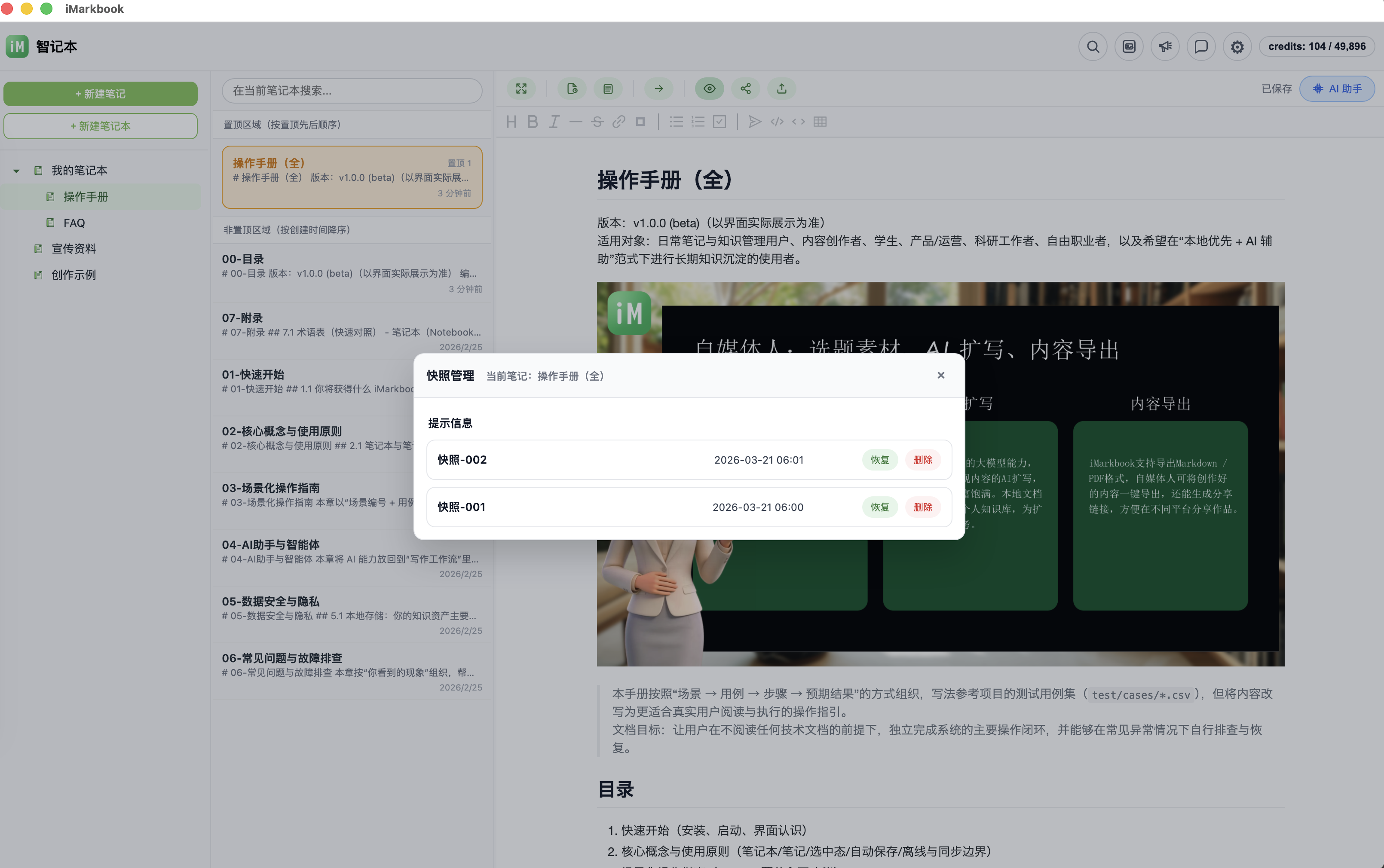Open the iMarkbook menu in the menu bar
Screen dimensions: 1384x868
(94, 9)
